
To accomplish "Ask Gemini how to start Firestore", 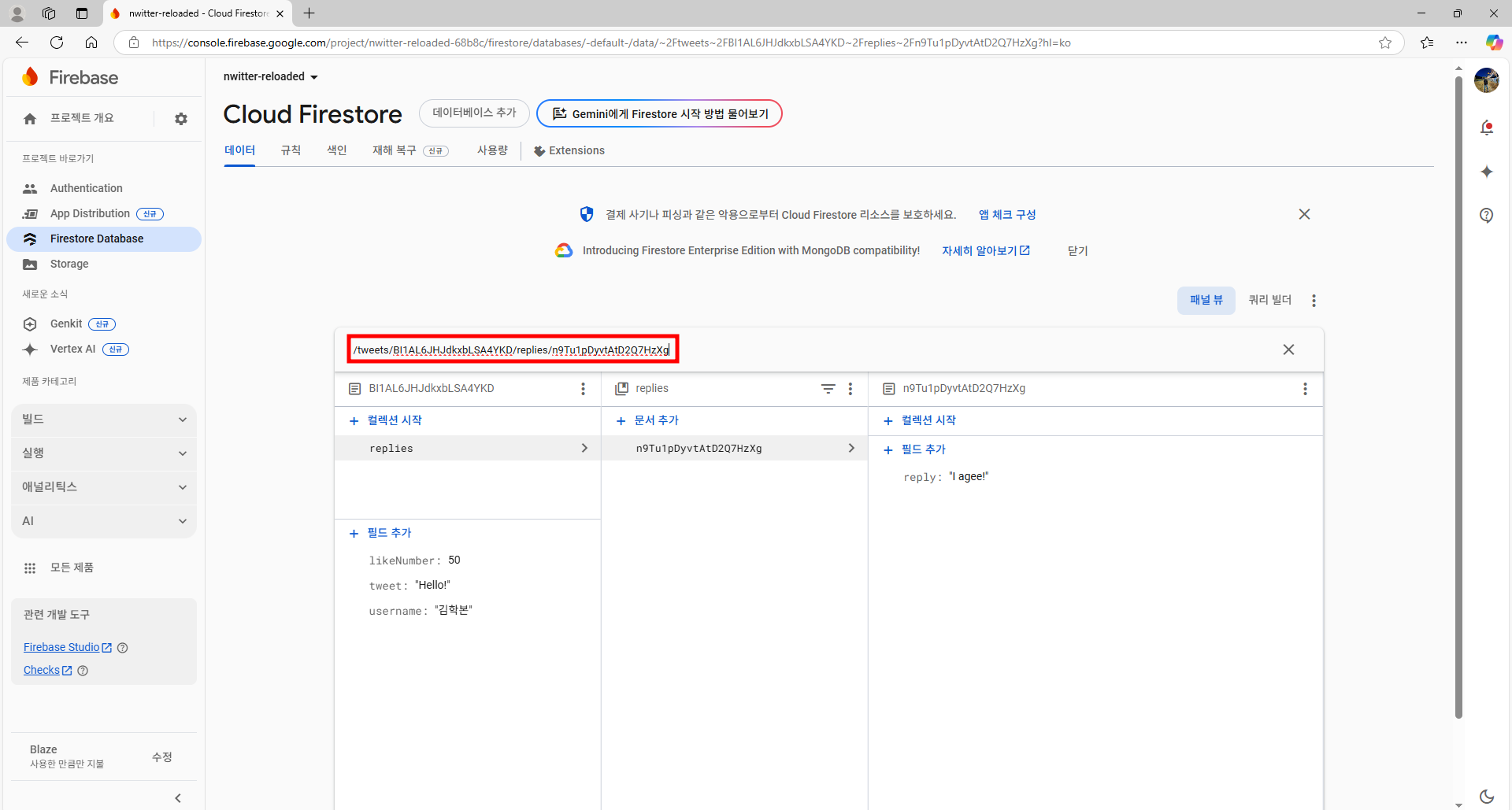I will click(659, 113).
